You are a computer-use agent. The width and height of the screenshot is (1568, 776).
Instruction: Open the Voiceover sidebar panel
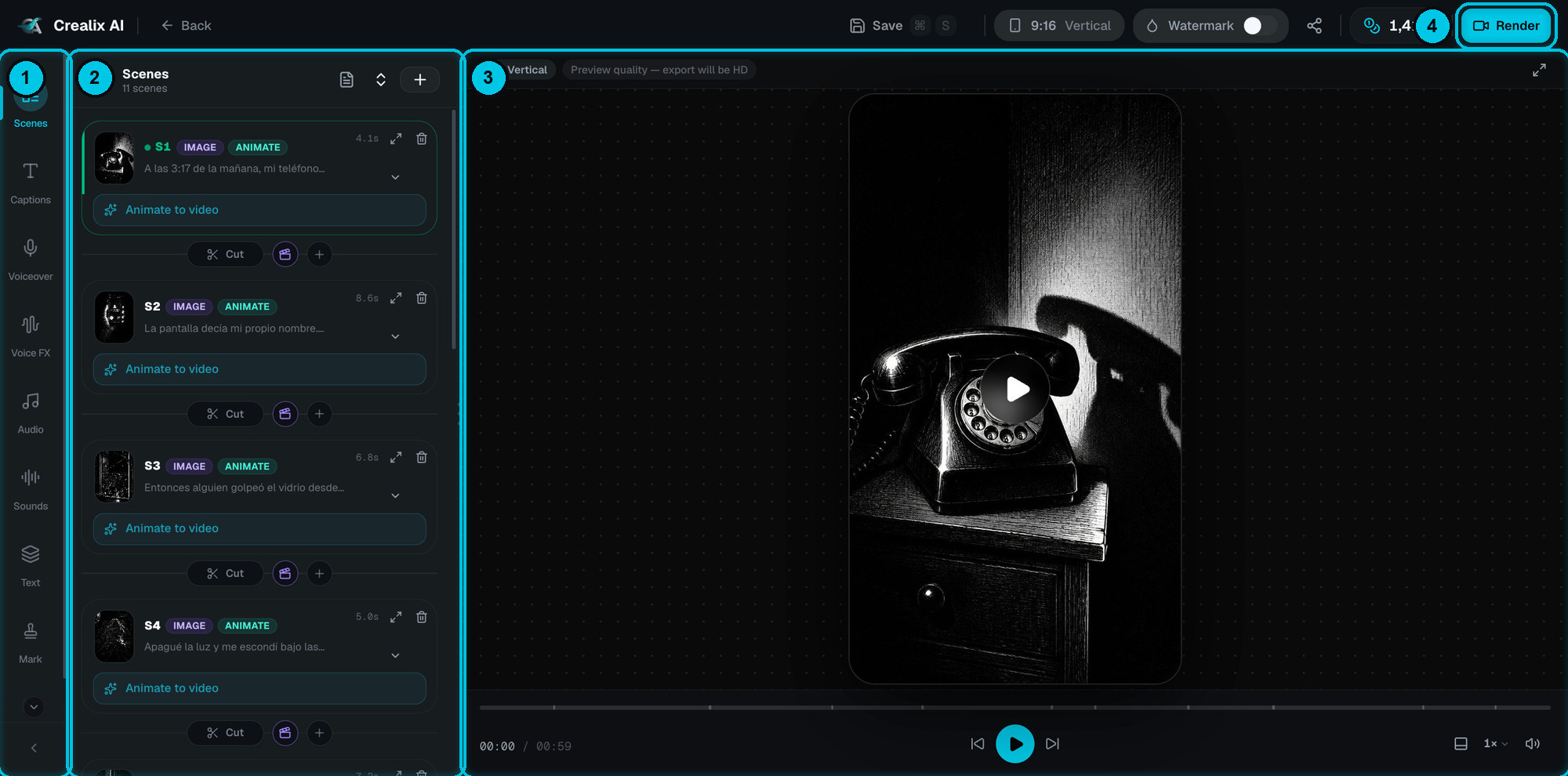coord(31,260)
